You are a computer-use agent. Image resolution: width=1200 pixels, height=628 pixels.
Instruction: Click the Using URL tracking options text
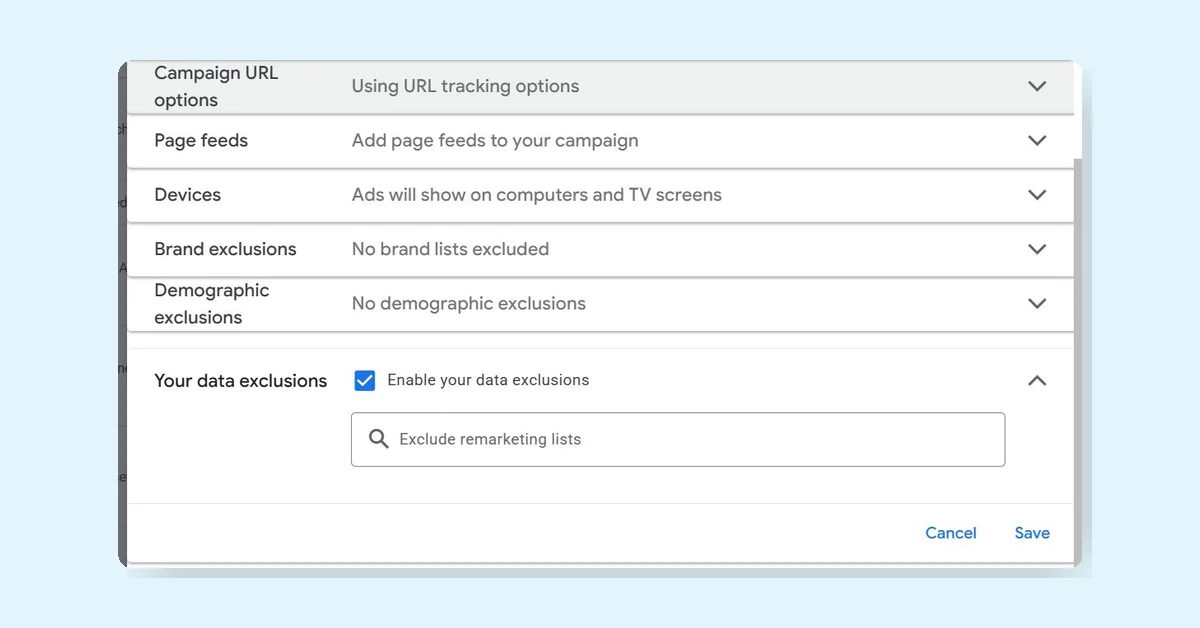click(x=465, y=87)
